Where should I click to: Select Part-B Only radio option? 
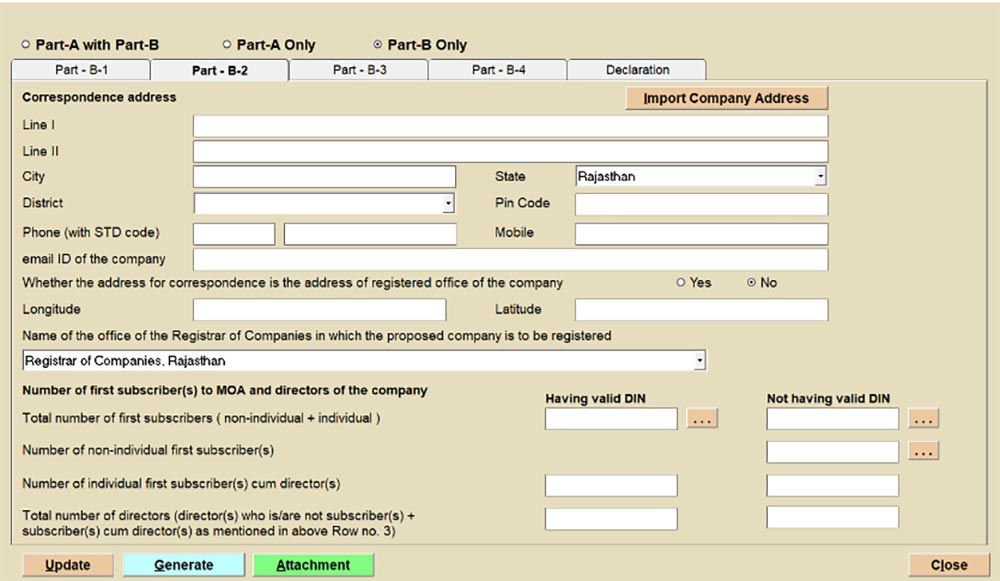coord(377,45)
